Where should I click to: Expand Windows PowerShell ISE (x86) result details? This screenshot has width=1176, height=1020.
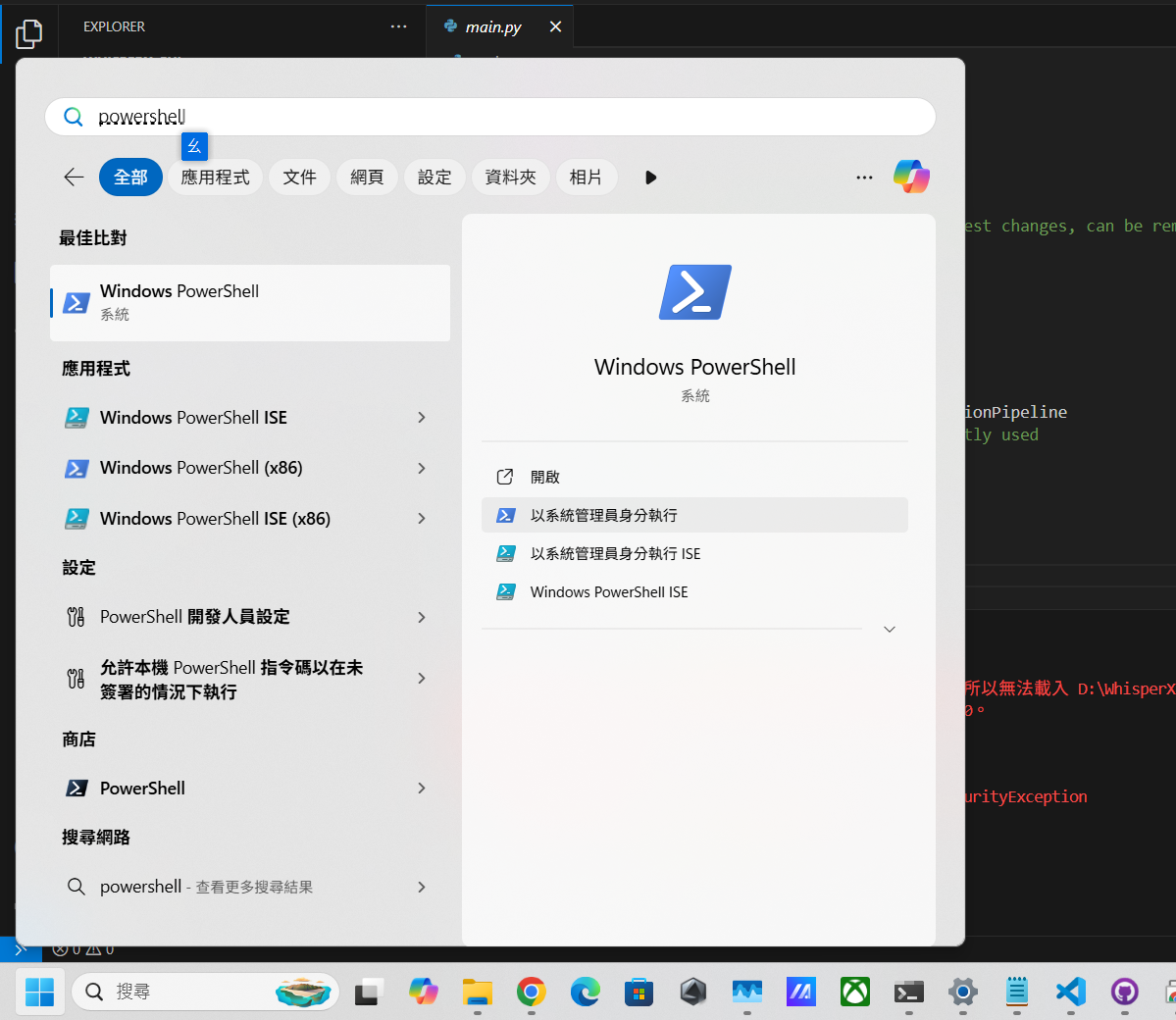point(422,518)
